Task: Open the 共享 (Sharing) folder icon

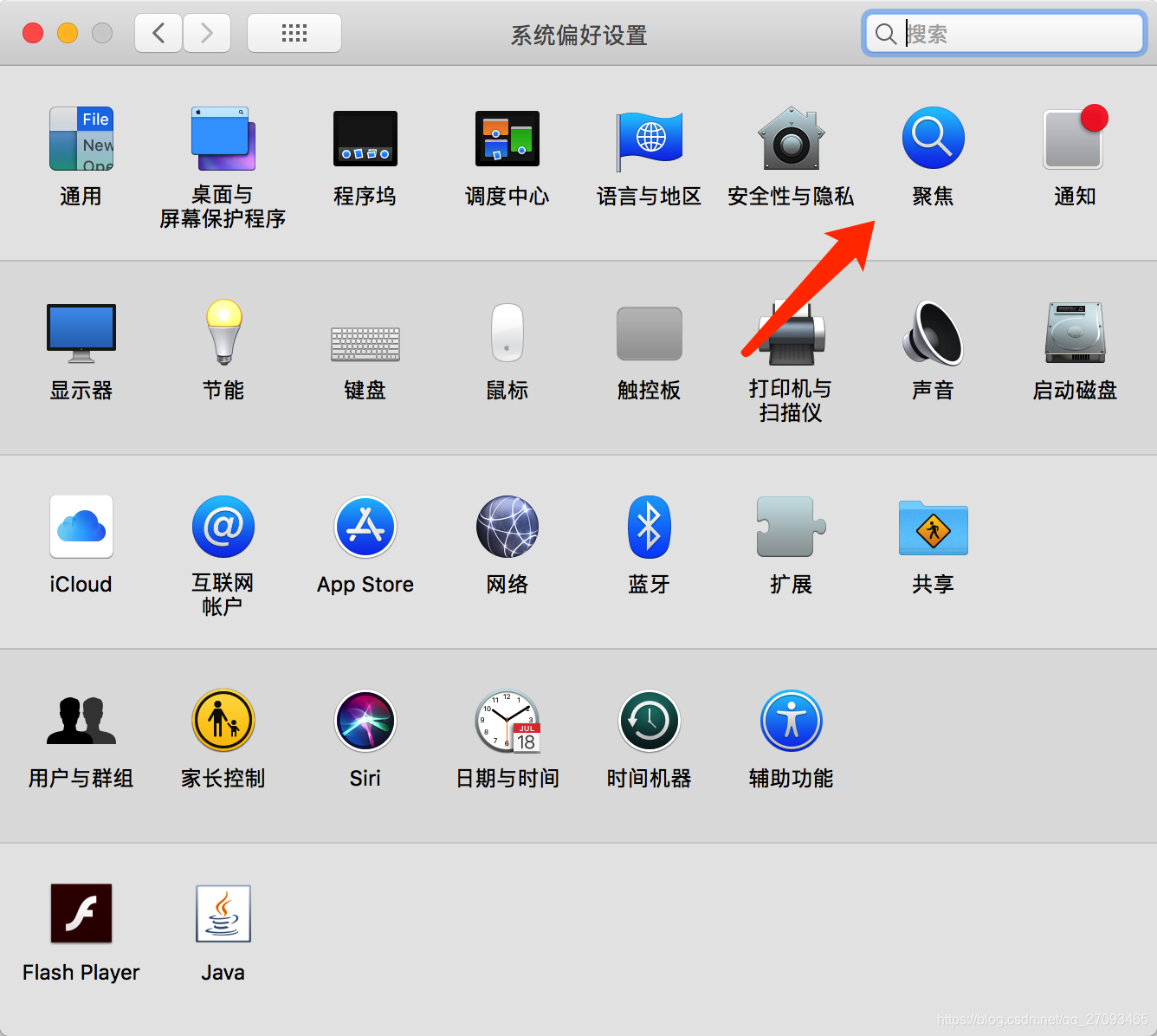Action: pyautogui.click(x=934, y=528)
